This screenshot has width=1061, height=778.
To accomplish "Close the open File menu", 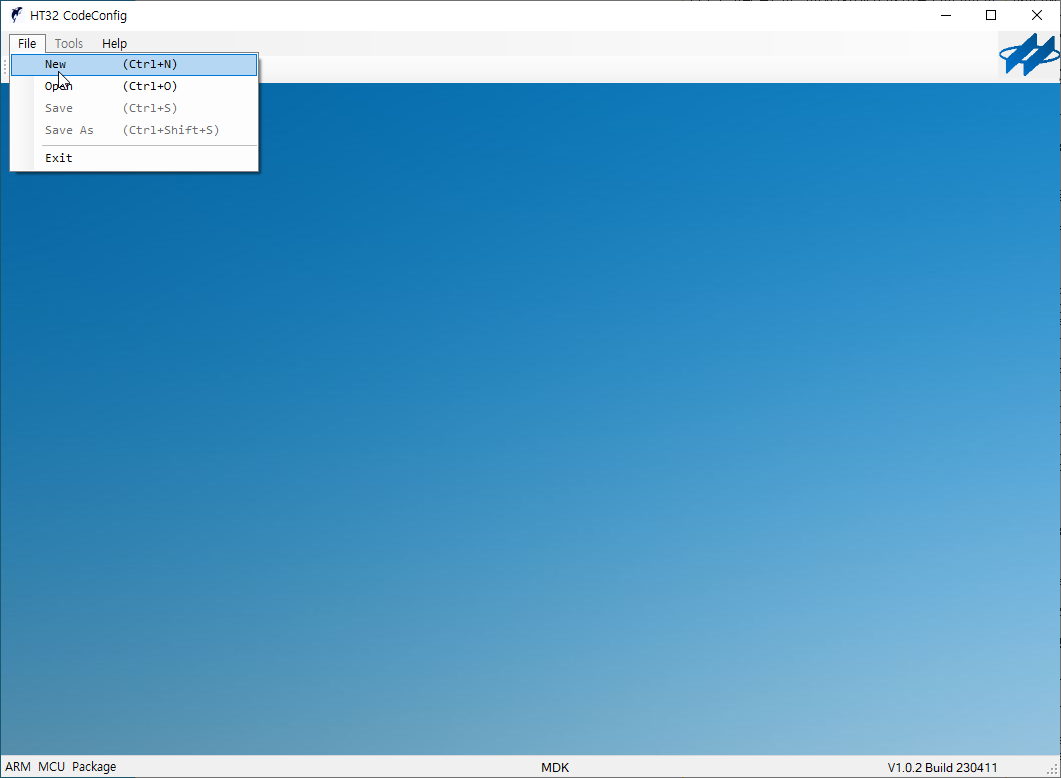I will point(27,43).
